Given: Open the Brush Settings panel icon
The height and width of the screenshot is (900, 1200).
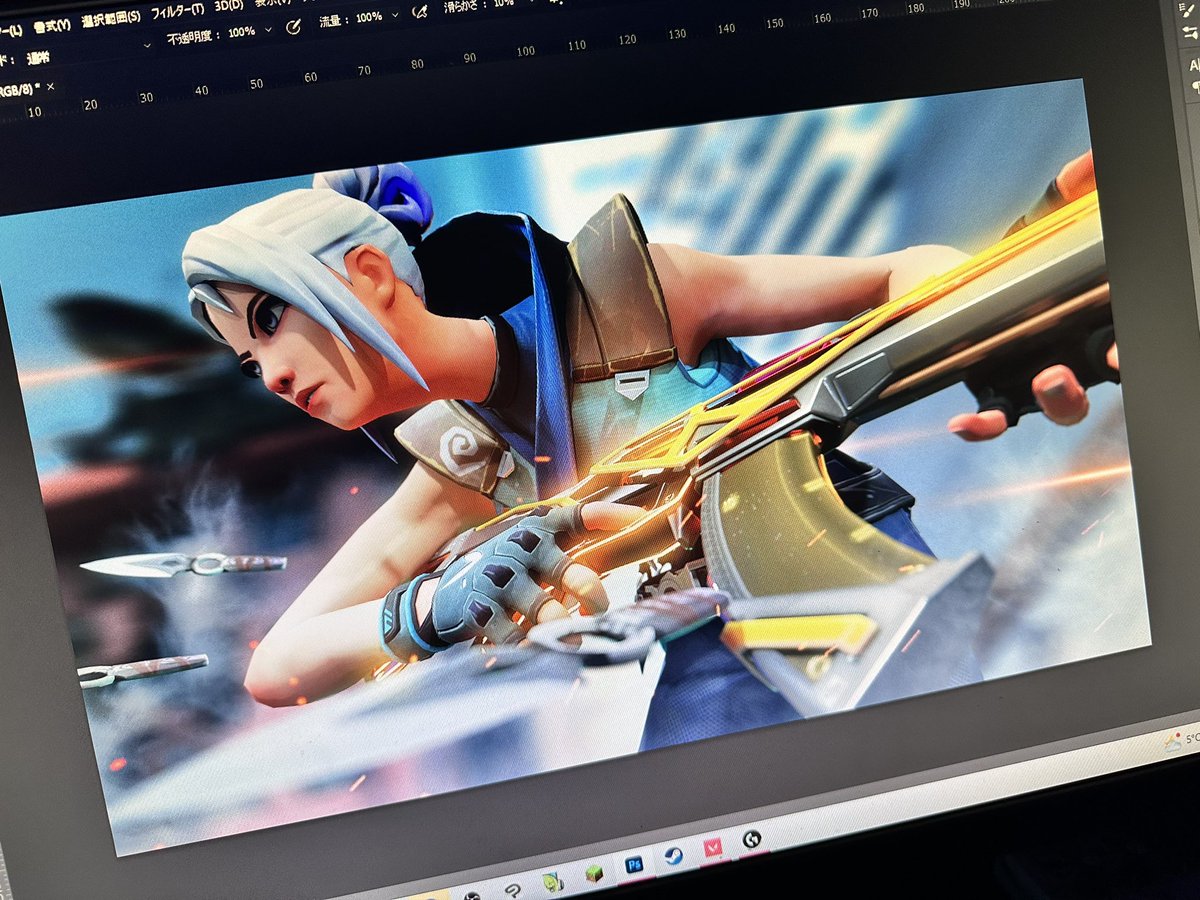Looking at the screenshot, I should (1188, 10).
